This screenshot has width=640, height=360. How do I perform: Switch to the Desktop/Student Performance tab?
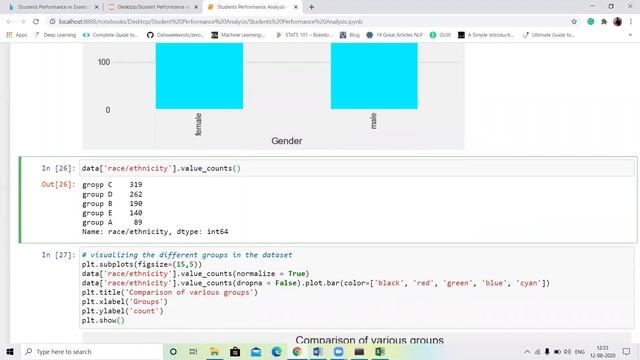tap(152, 7)
